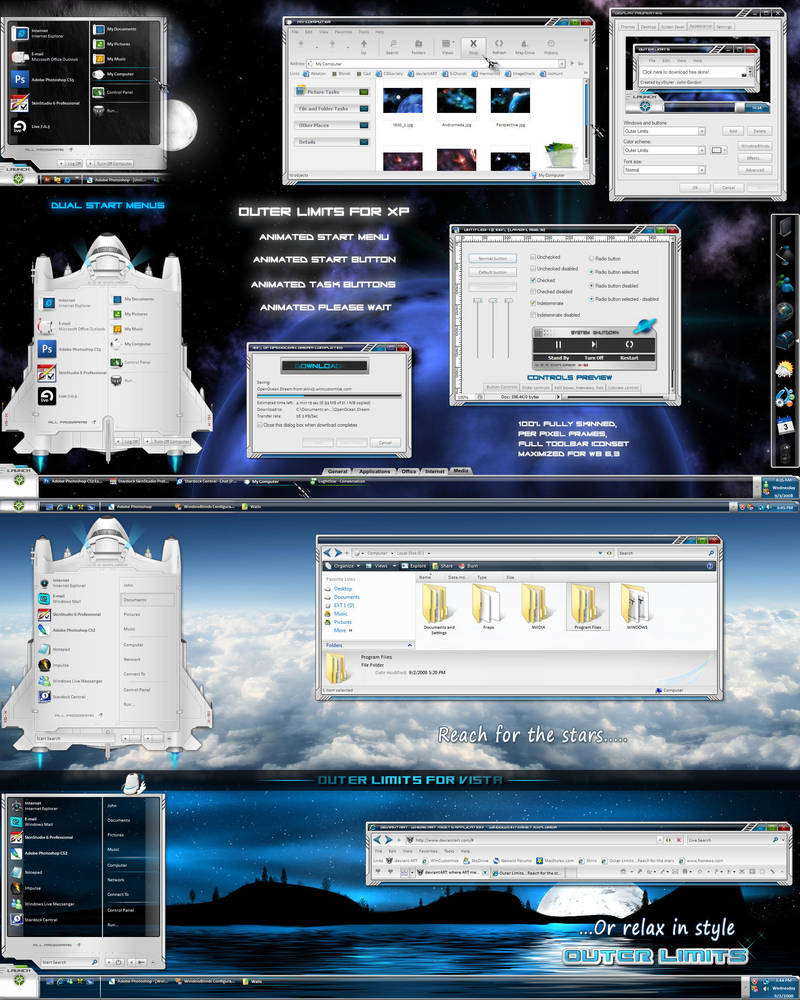800x1000 pixels.
Task: Click the Search field in Vista Explorer
Action: click(x=665, y=553)
